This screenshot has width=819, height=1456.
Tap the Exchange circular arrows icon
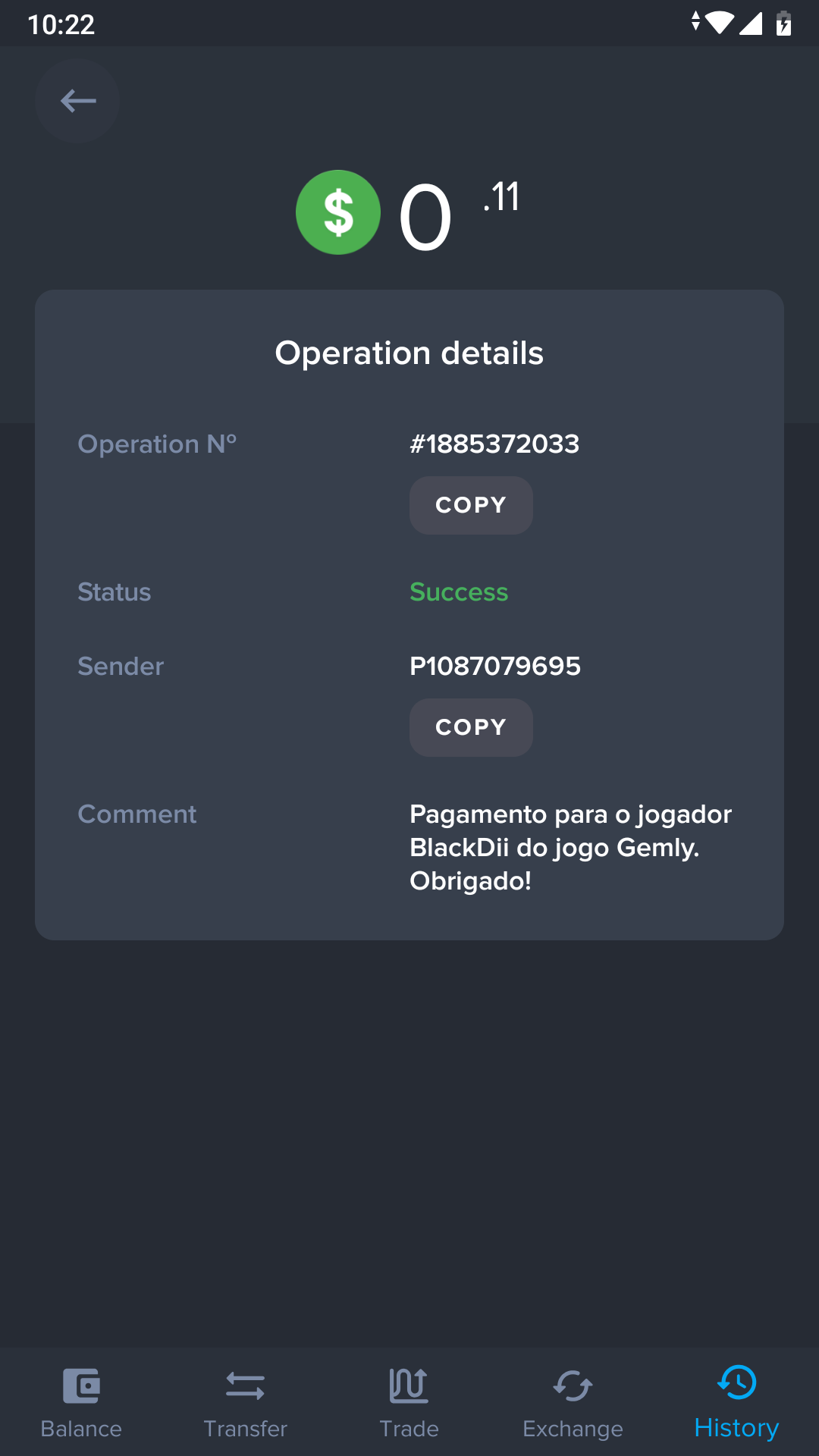[x=573, y=1385]
